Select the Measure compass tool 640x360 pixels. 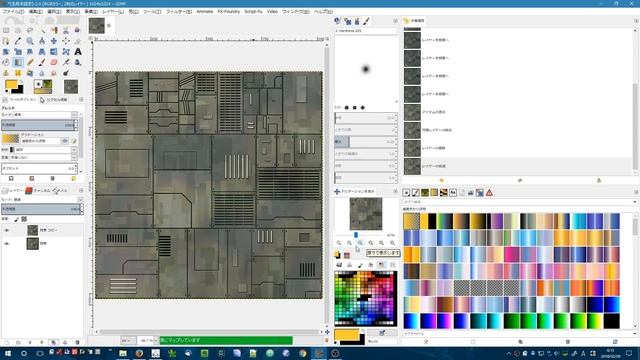pos(42,41)
